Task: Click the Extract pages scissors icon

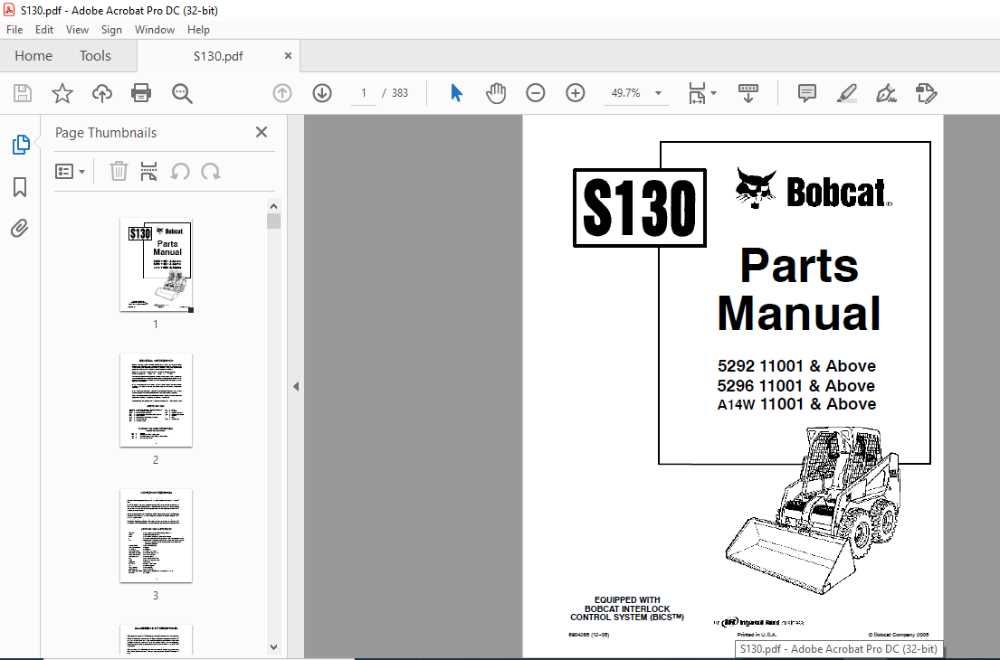Action: pyautogui.click(x=149, y=171)
